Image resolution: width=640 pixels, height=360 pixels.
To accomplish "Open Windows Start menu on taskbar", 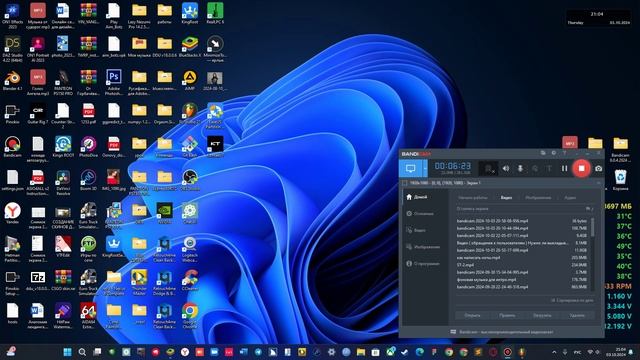I will pyautogui.click(x=67, y=352).
